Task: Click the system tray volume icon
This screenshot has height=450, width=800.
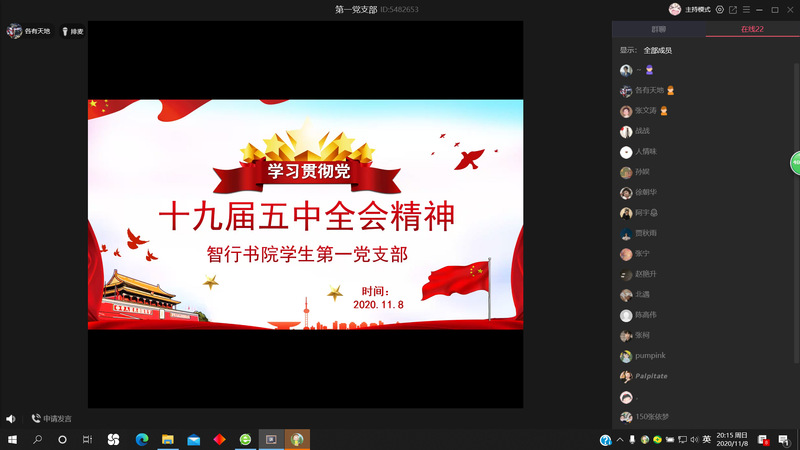Action: [x=694, y=439]
